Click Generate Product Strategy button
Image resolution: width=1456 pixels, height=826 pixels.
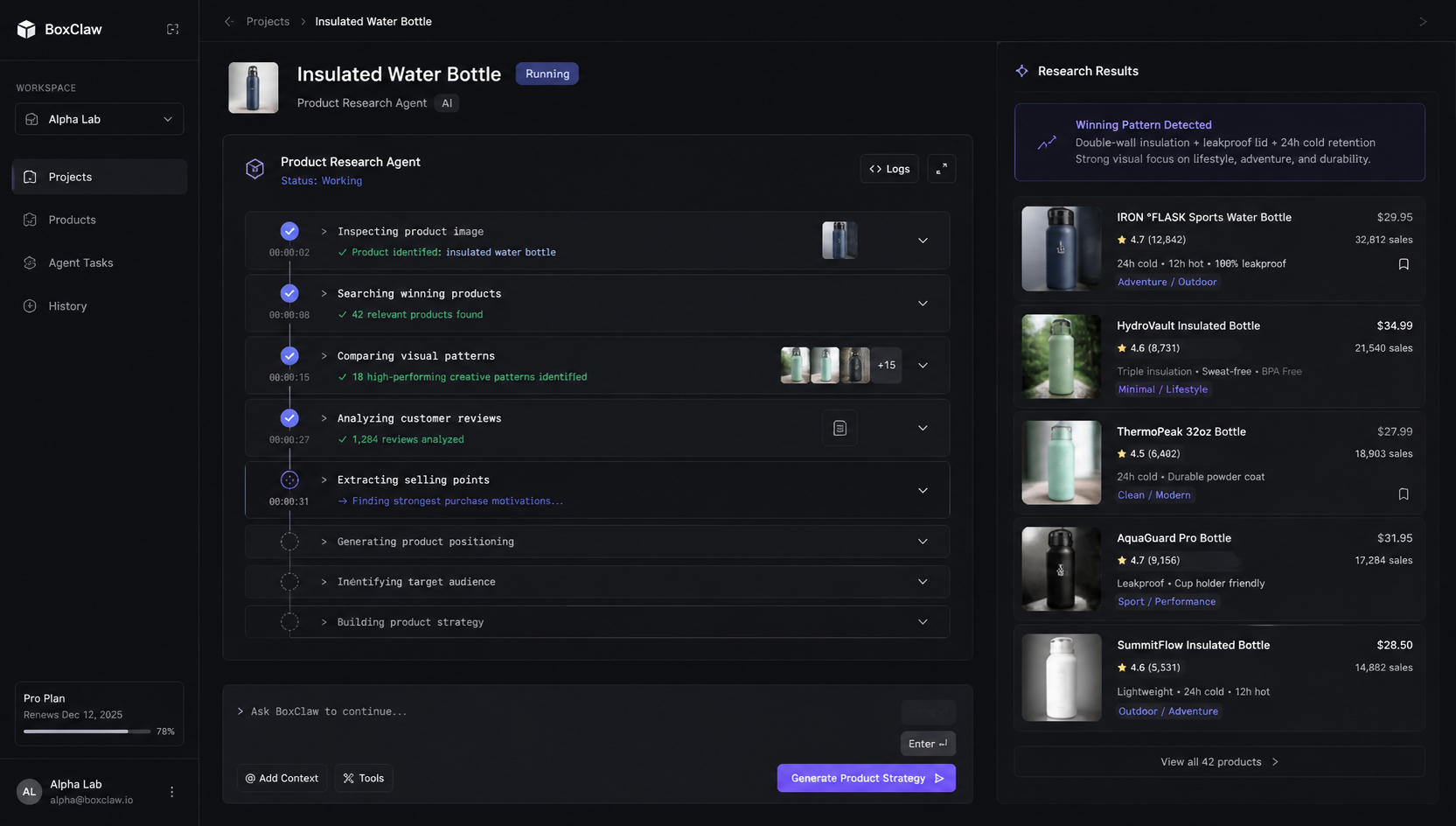coord(867,778)
